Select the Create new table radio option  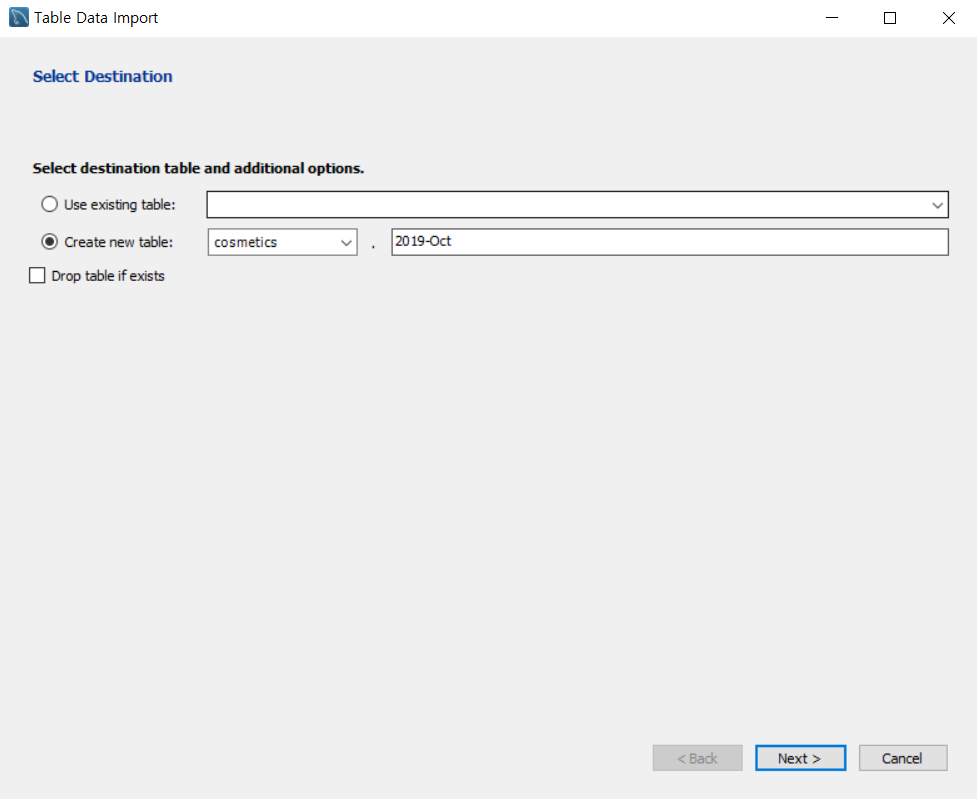click(49, 242)
